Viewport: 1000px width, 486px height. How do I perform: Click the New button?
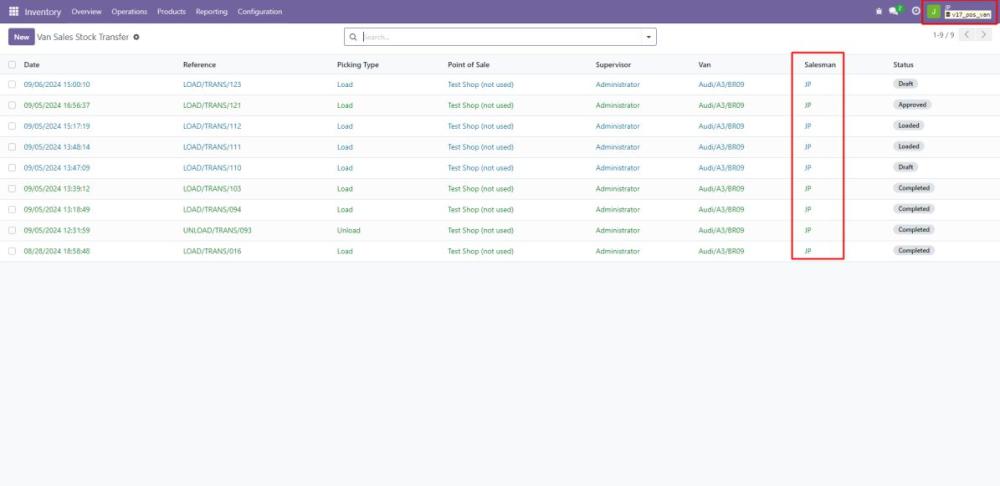(20, 36)
